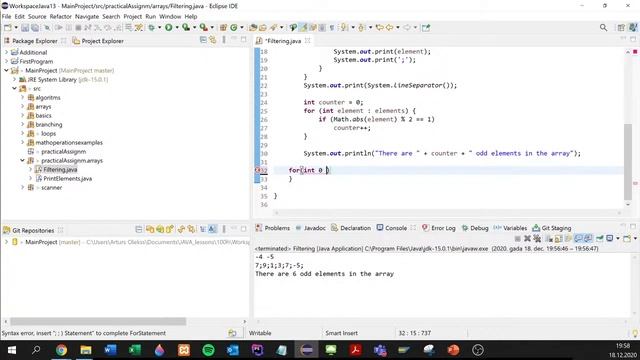Toggle Show Console on Standard Error Changes
The width and height of the screenshot is (640, 360).
click(x=588, y=238)
